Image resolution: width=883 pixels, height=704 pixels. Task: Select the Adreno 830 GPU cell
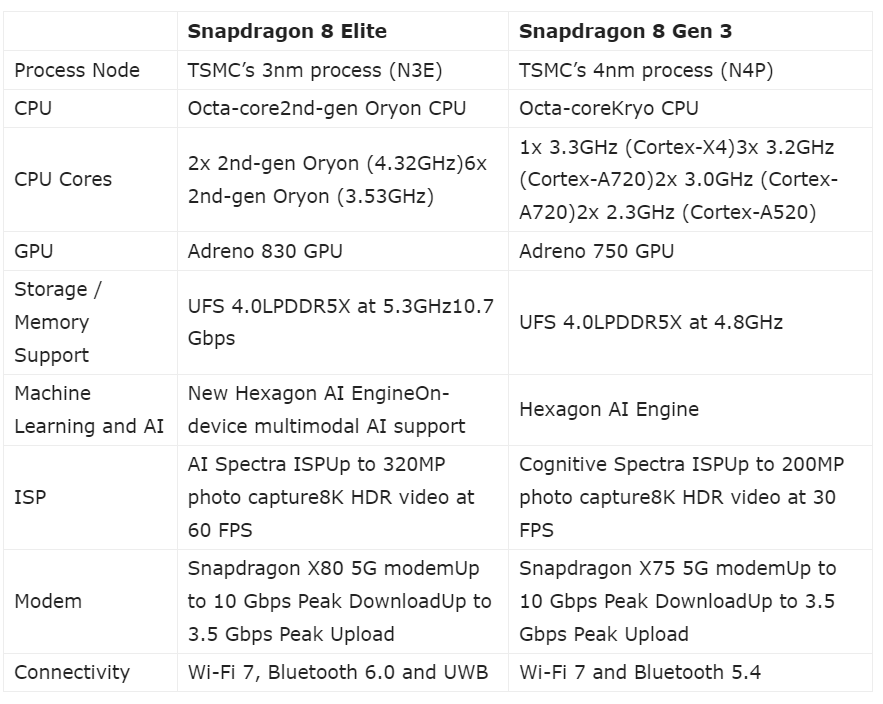tap(265, 251)
